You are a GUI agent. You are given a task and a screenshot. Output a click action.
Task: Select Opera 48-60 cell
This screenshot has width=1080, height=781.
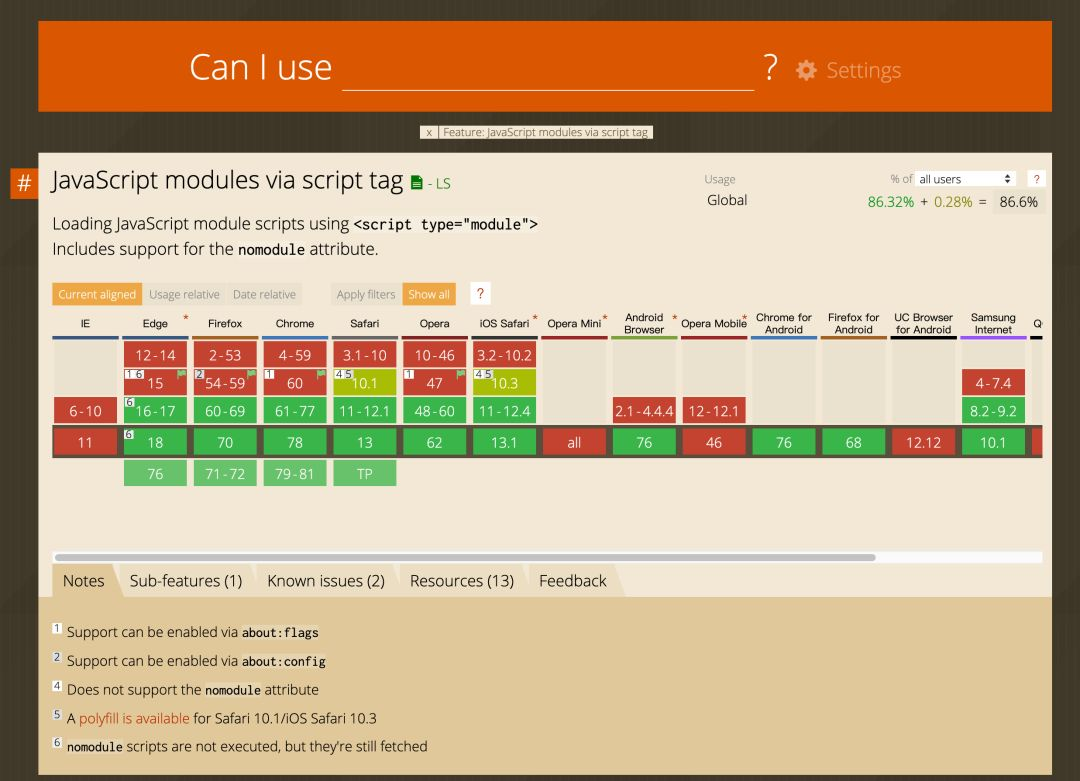tap(435, 411)
